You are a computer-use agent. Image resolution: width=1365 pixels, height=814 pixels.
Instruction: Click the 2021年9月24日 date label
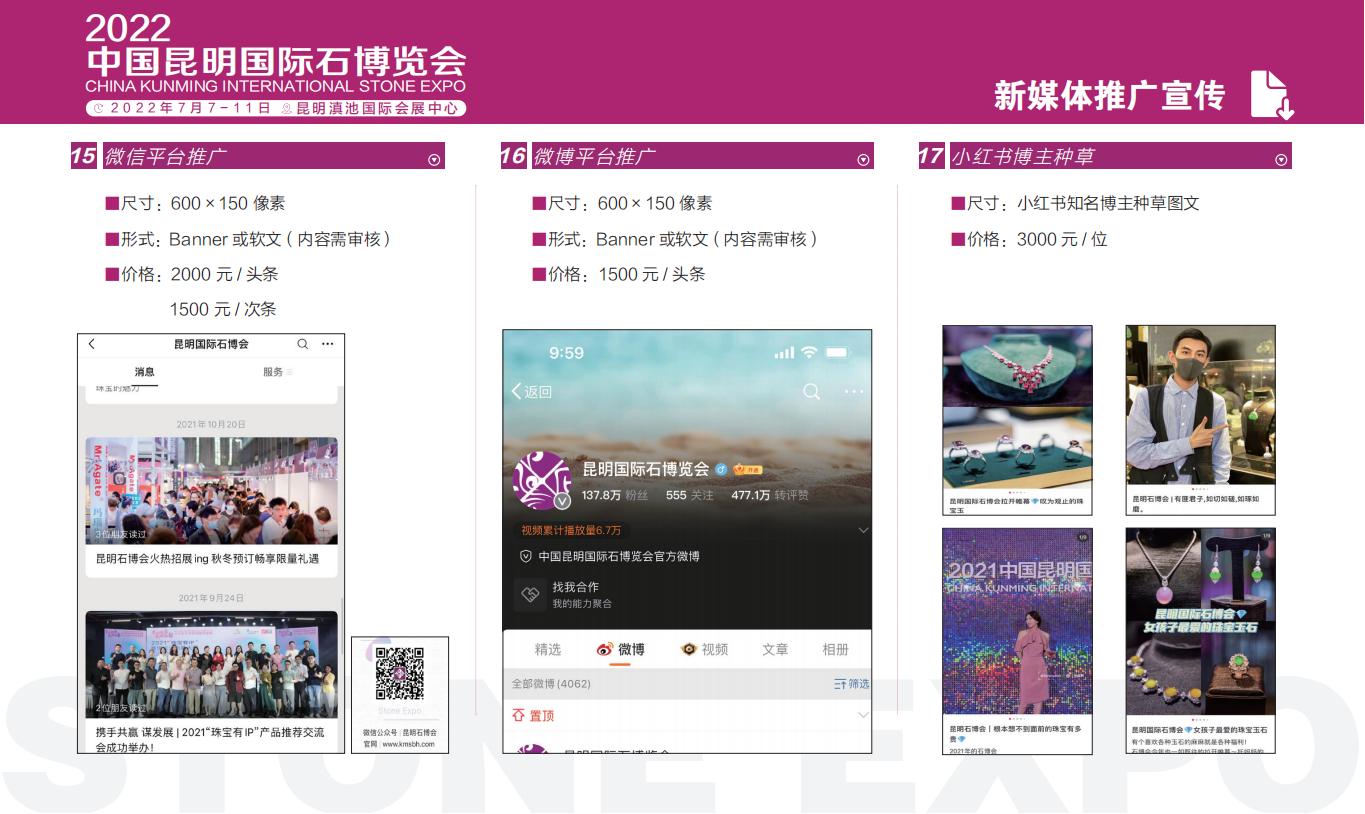(211, 598)
